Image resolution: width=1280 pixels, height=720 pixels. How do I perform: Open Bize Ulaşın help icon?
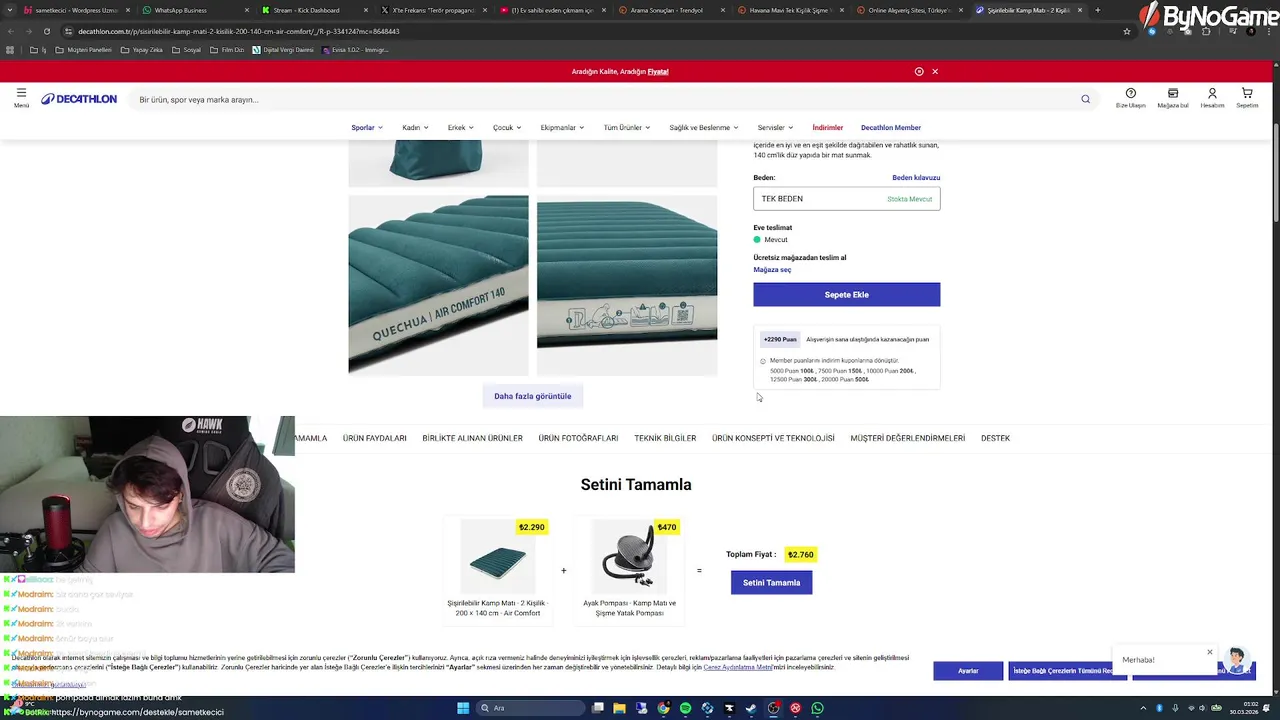point(1131,97)
